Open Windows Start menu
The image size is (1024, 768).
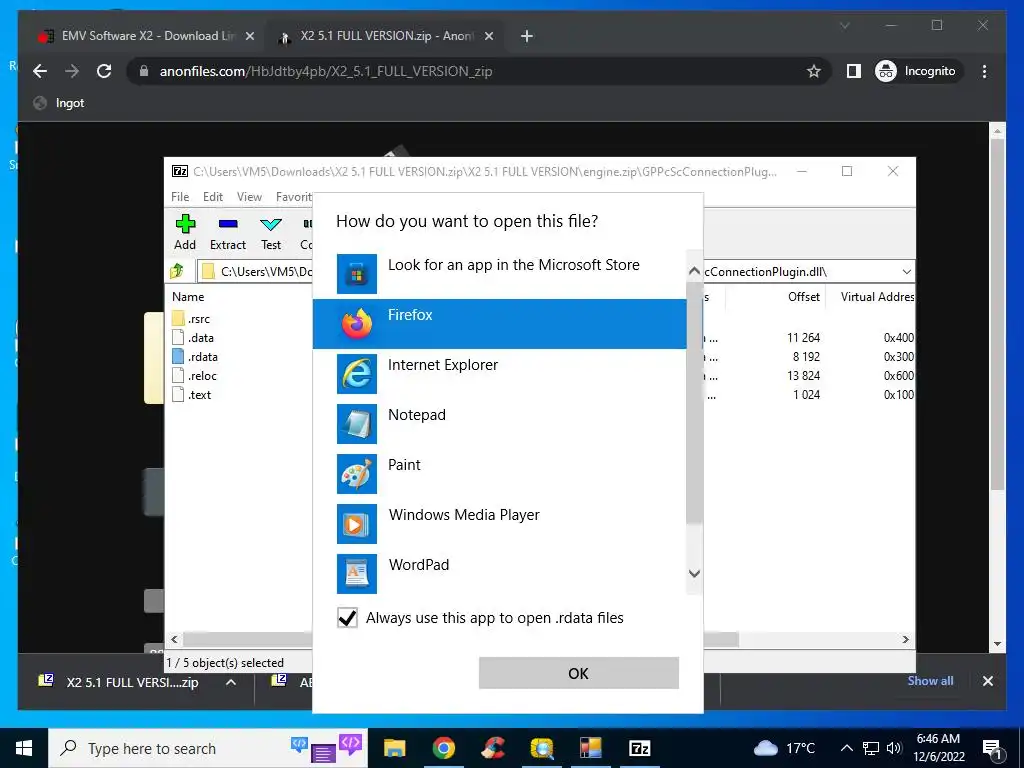tap(24, 748)
